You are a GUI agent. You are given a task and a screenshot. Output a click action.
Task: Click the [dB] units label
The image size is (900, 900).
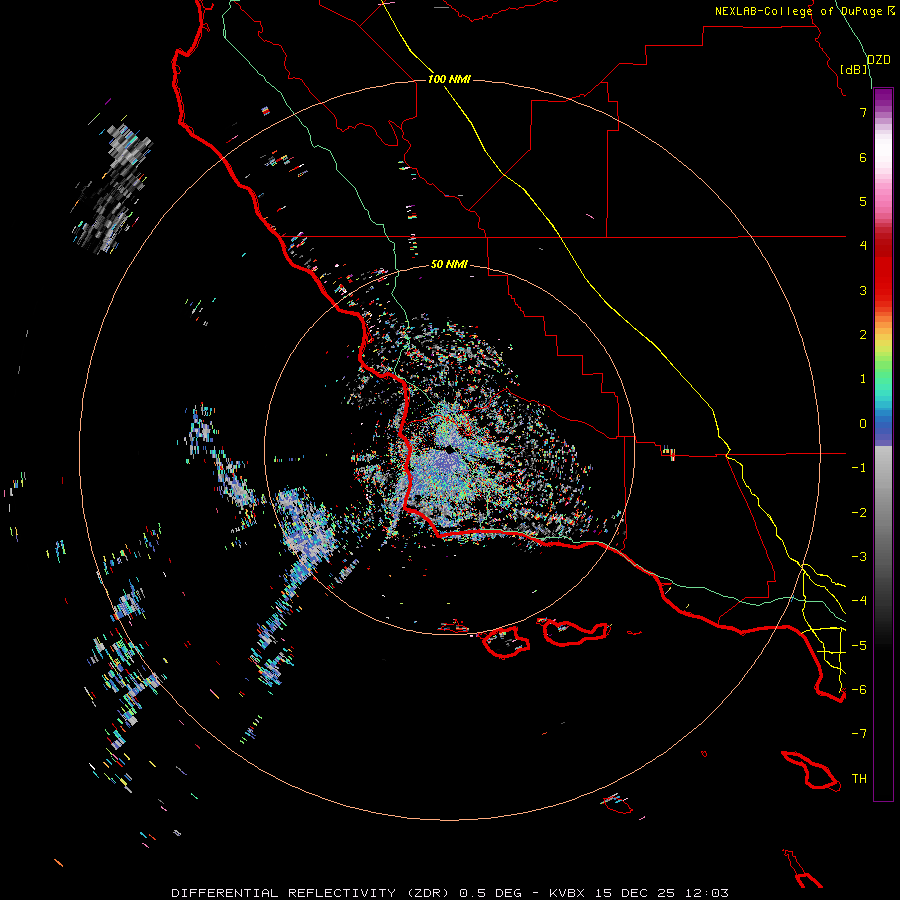854,69
